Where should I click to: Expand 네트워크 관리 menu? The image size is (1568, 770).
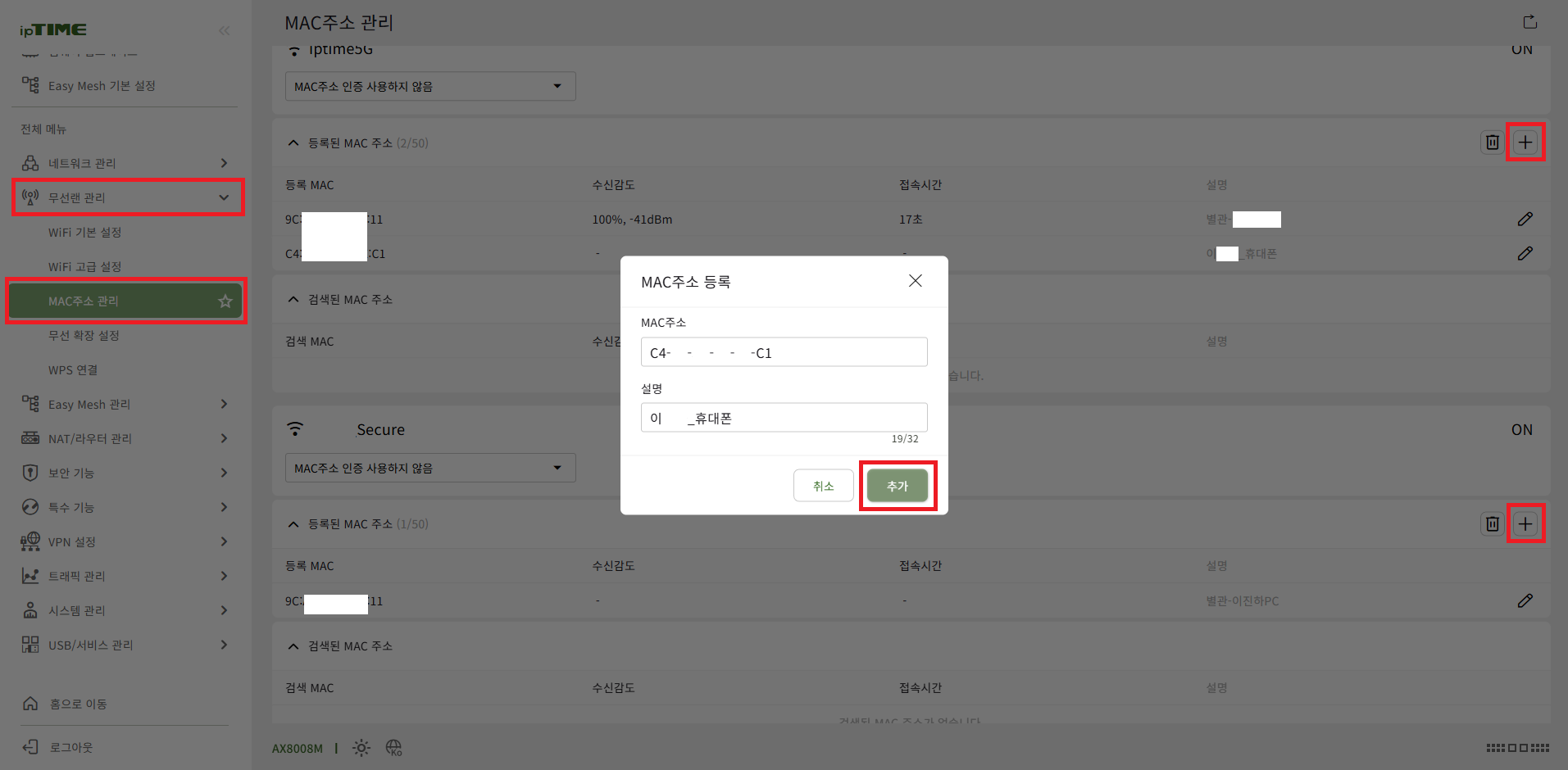pyautogui.click(x=125, y=163)
